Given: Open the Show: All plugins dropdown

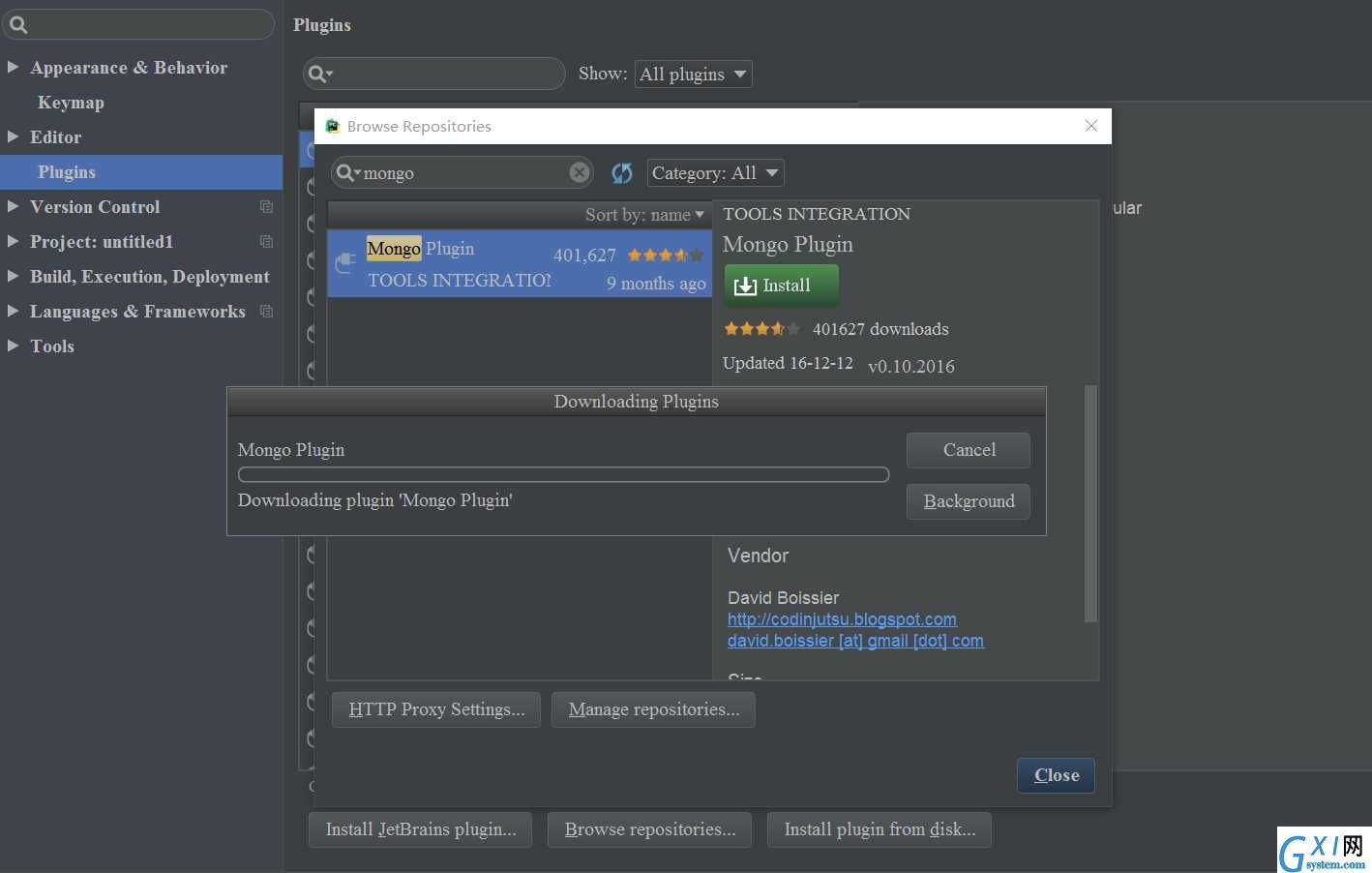Looking at the screenshot, I should point(693,75).
